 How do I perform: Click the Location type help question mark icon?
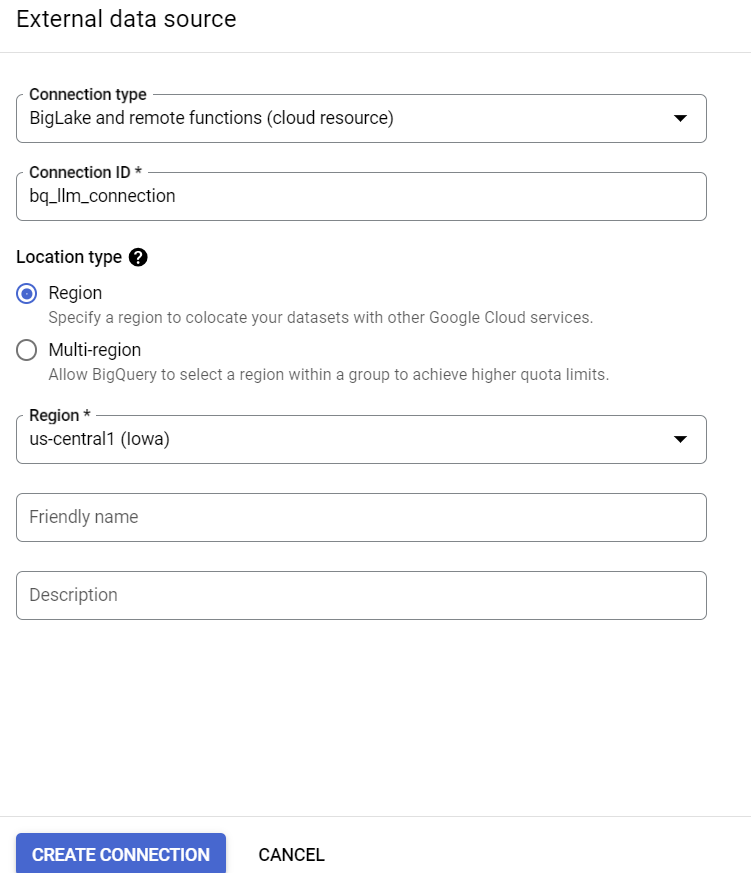(x=139, y=257)
